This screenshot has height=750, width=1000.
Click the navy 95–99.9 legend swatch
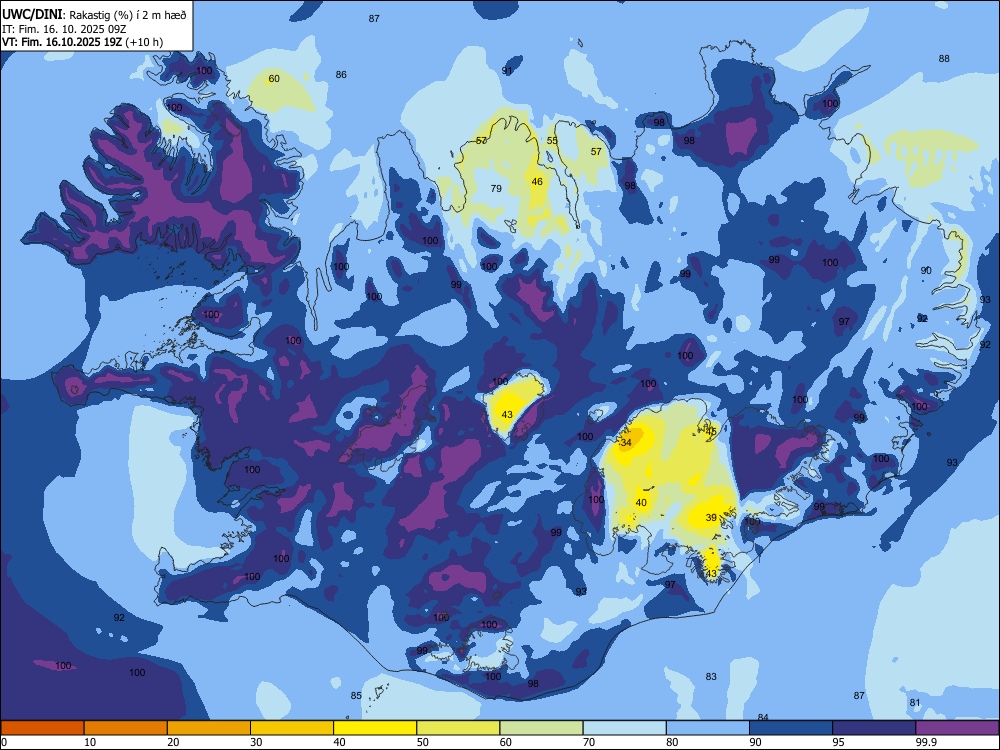pos(874,728)
